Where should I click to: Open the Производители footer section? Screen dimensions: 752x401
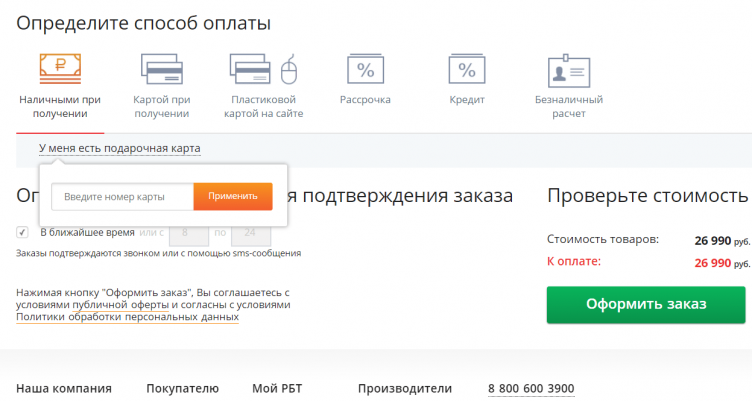point(405,389)
